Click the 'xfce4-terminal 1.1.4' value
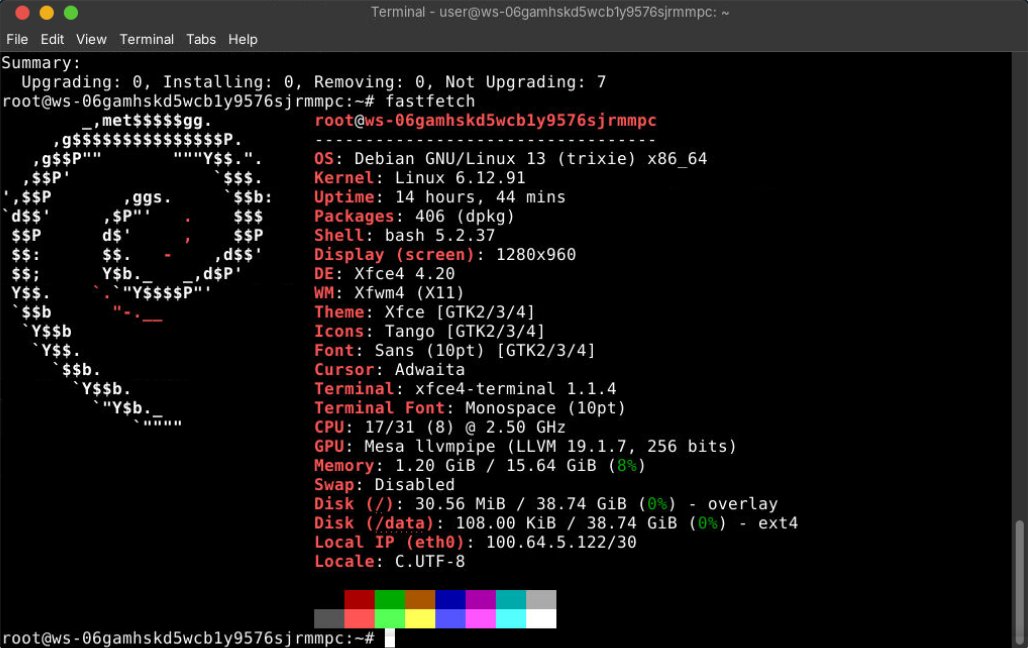The image size is (1028, 648). 515,388
